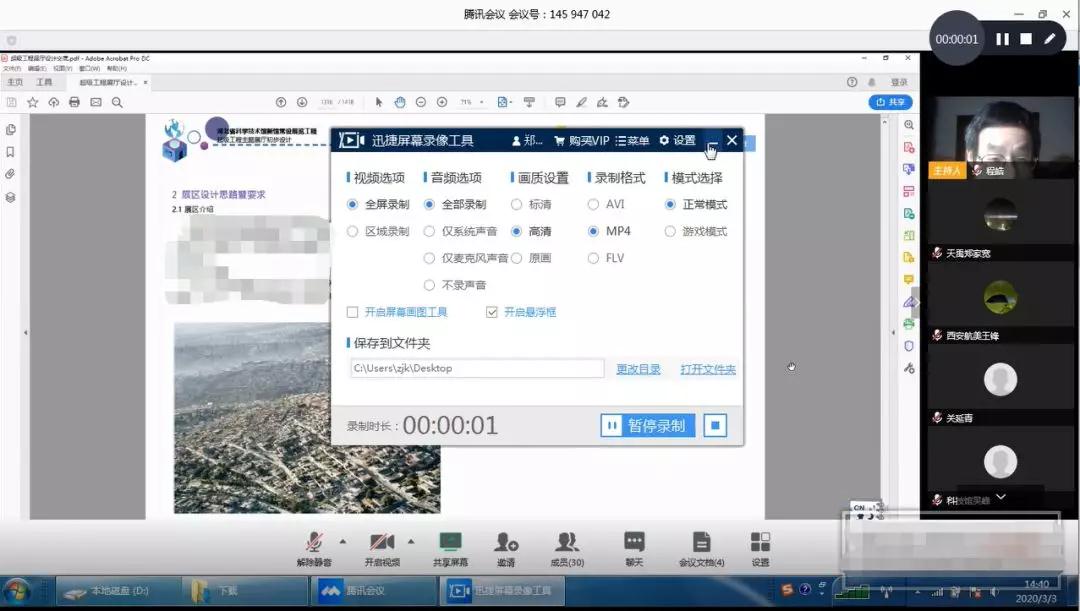
Task: Switch to the 工具 tab in Acrobat
Action: tap(44, 83)
